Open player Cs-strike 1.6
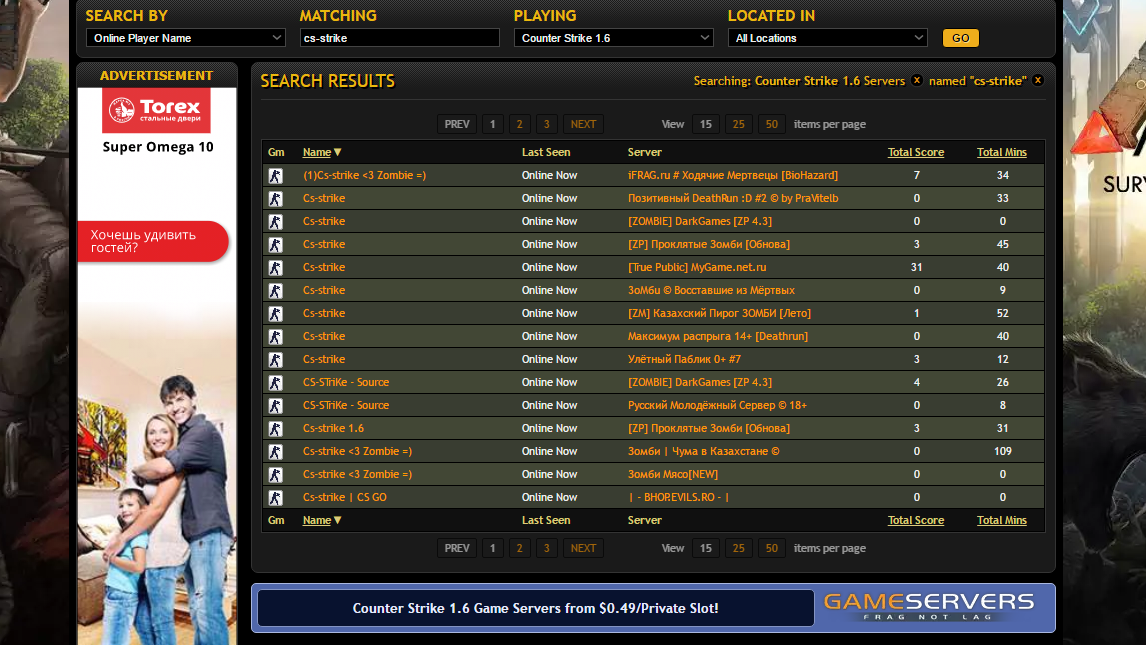Image resolution: width=1146 pixels, height=645 pixels. pyautogui.click(x=333, y=428)
